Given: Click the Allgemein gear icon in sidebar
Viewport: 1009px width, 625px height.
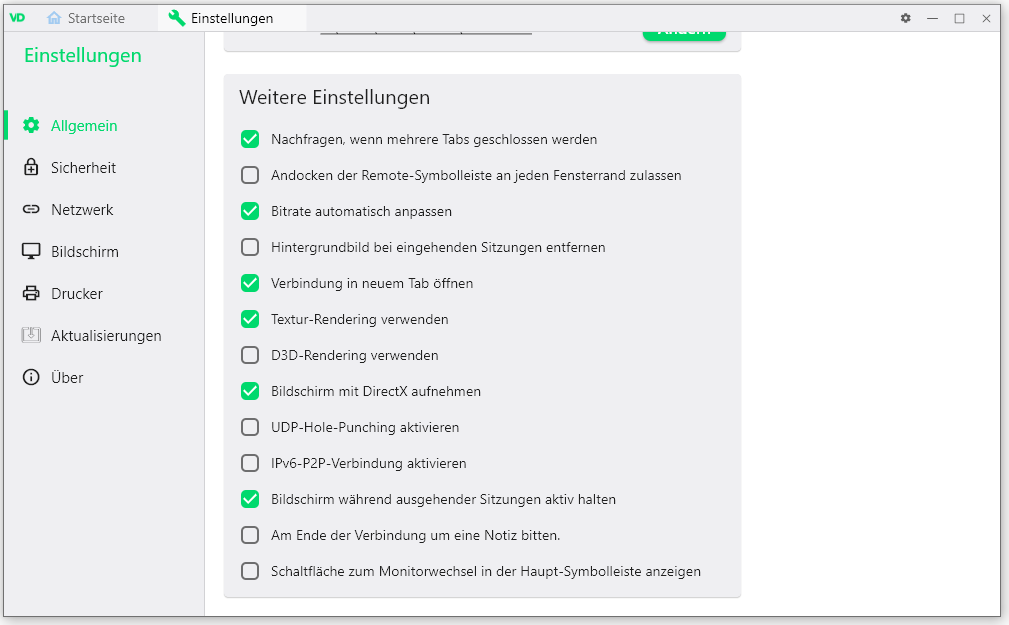Looking at the screenshot, I should 31,126.
